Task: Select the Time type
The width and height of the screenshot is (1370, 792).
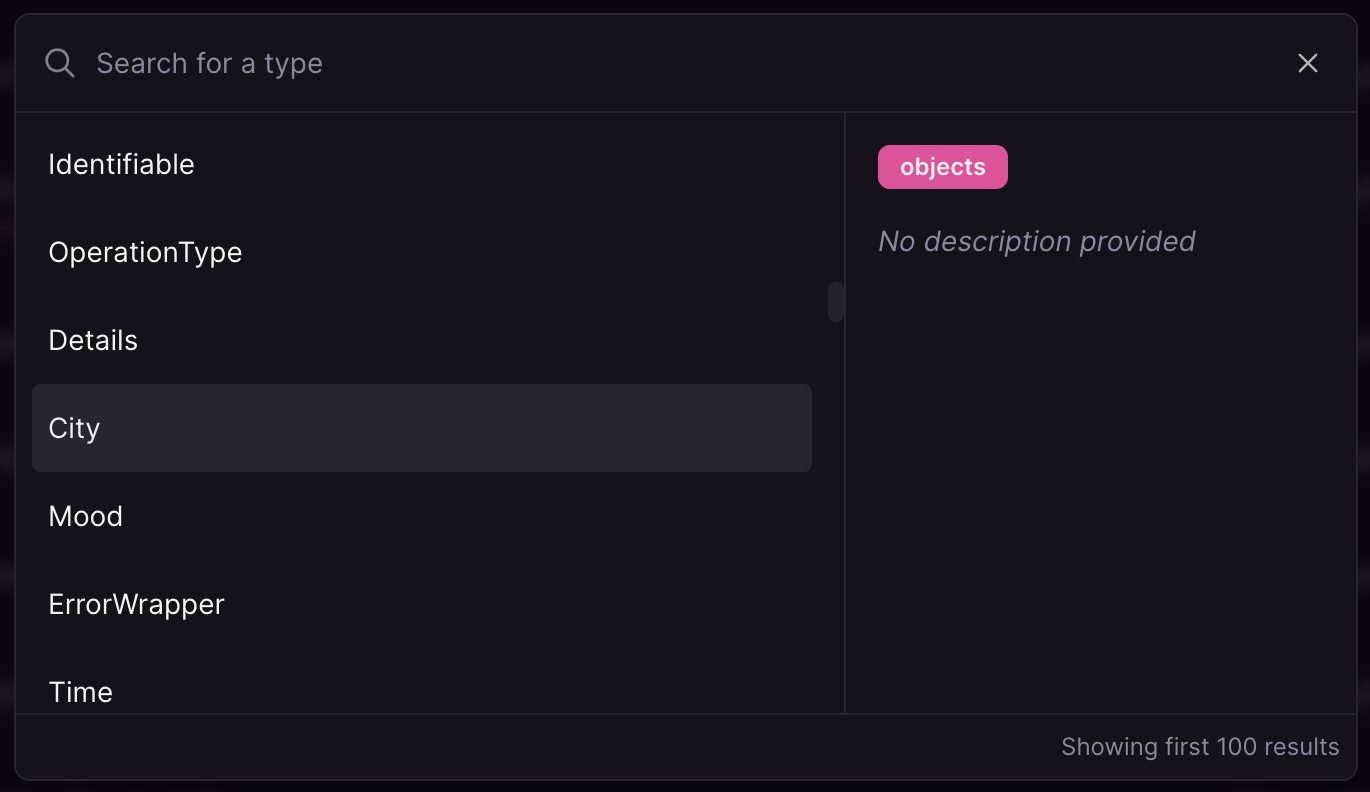Action: coord(422,690)
